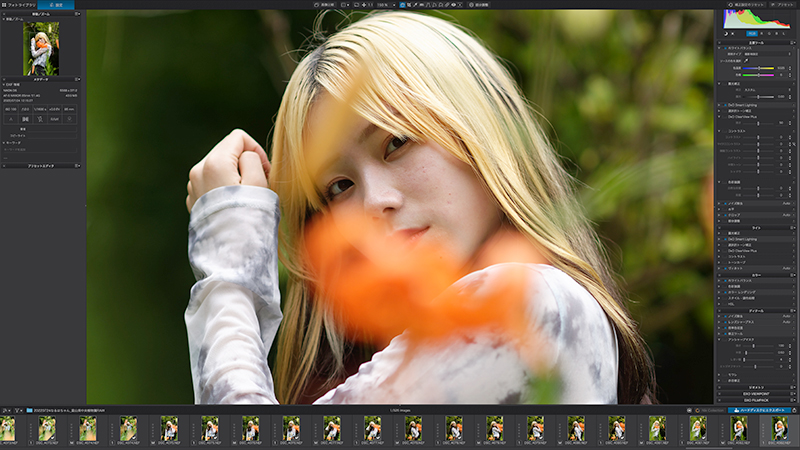Click the folder icon in filmstrip path
Viewport: 800px width, 450px height.
[30, 411]
